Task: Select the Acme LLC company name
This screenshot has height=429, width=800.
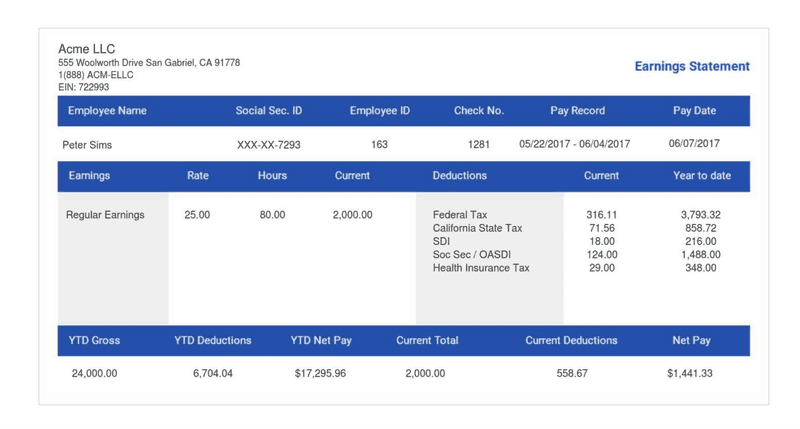Action: [87, 49]
